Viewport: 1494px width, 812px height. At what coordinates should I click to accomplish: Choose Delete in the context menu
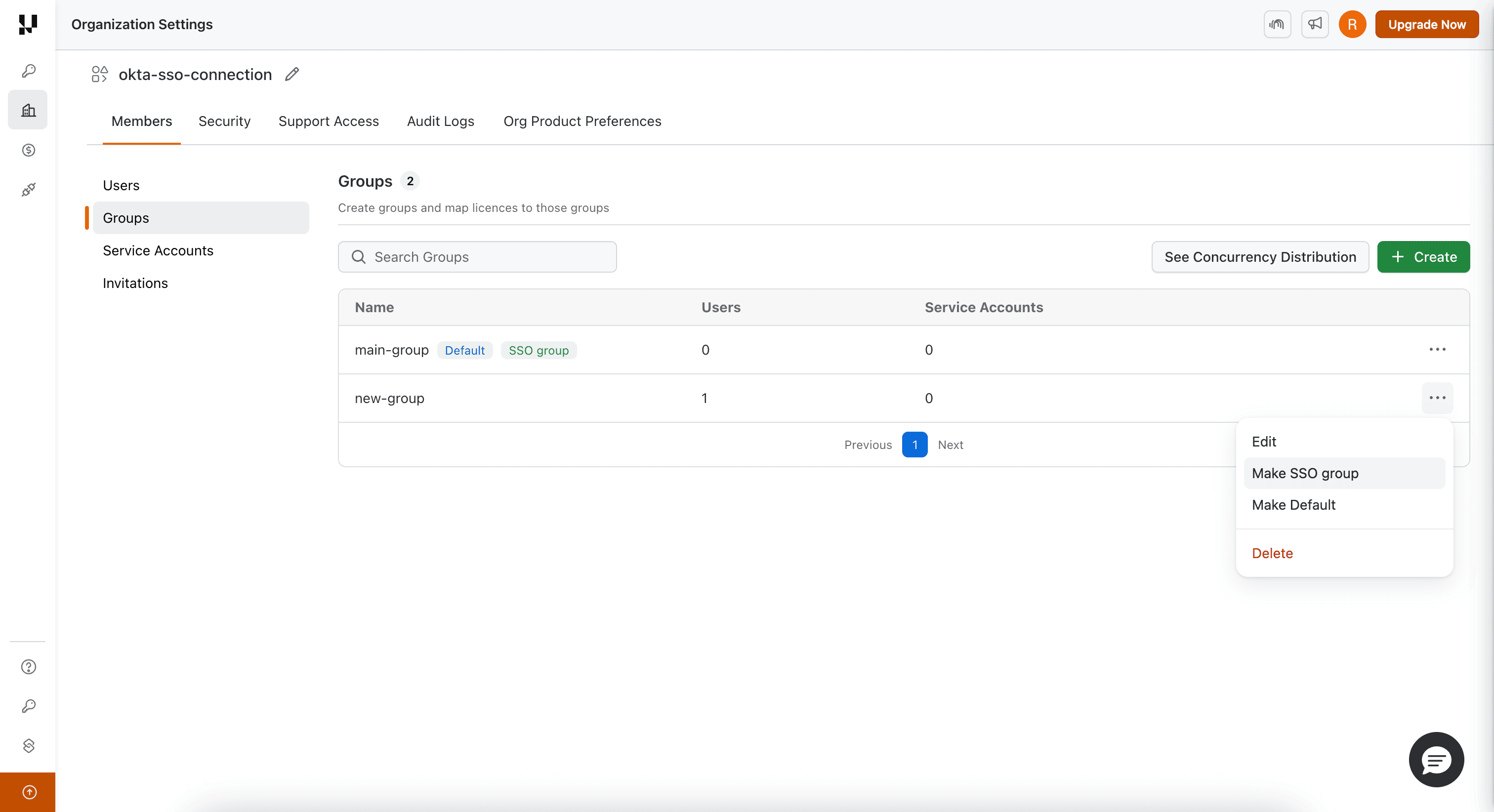1344,553
